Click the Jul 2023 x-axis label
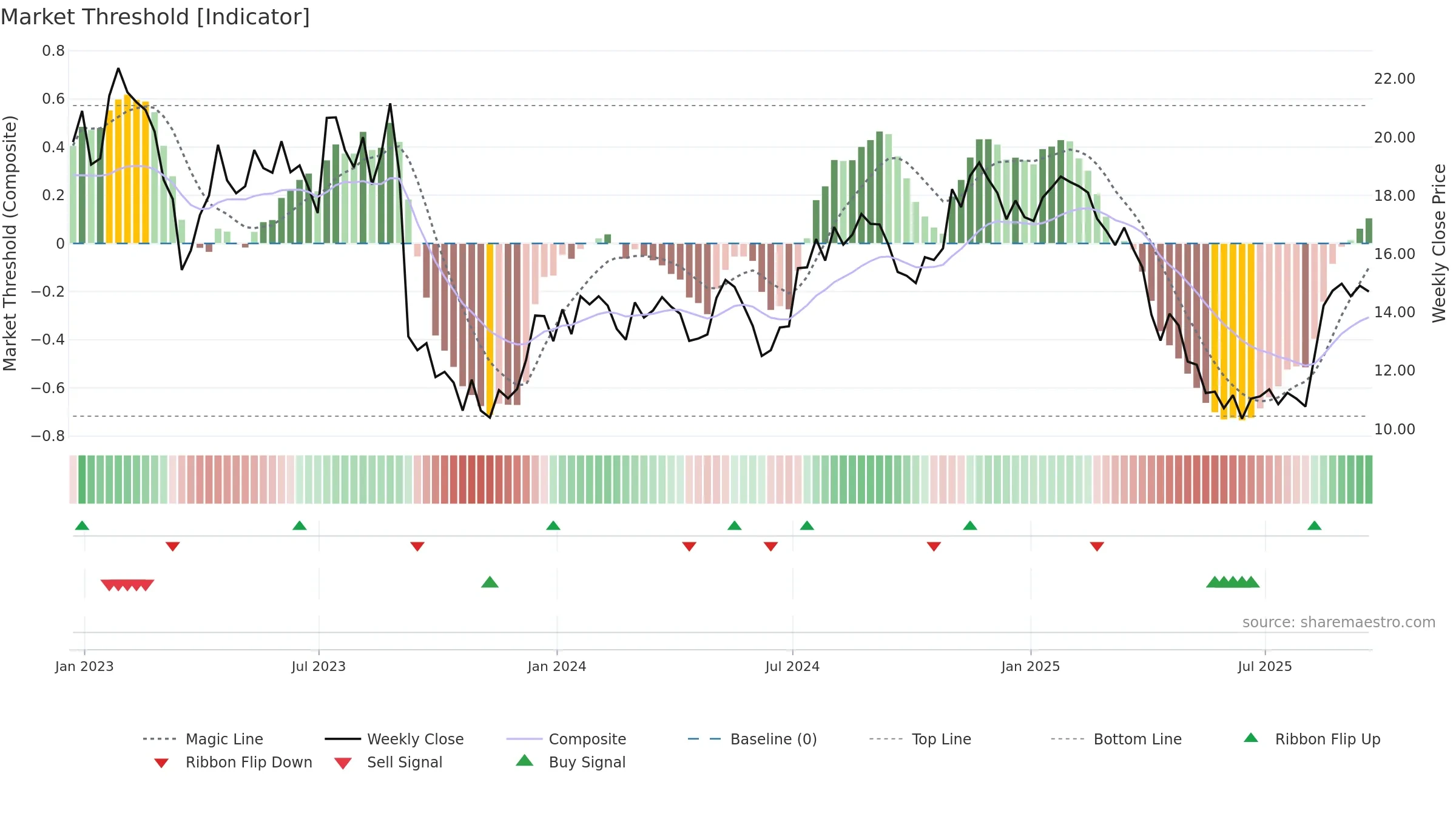Screen dimensions: 1456x819 318,667
